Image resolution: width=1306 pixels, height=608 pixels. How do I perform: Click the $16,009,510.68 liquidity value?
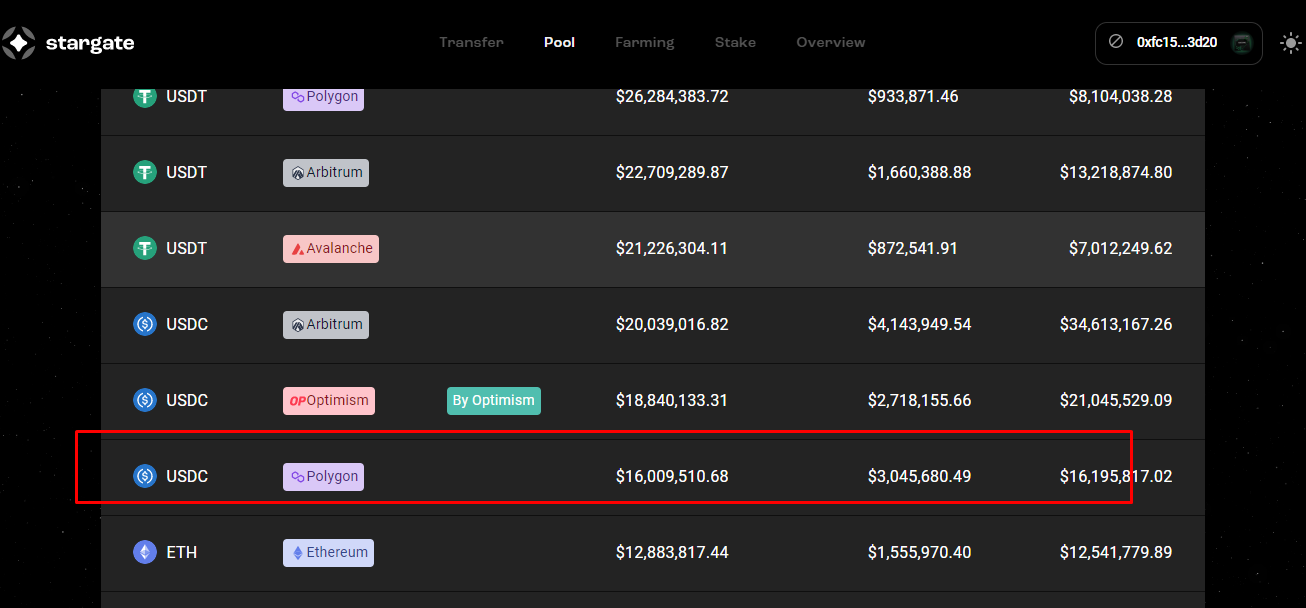tap(672, 476)
